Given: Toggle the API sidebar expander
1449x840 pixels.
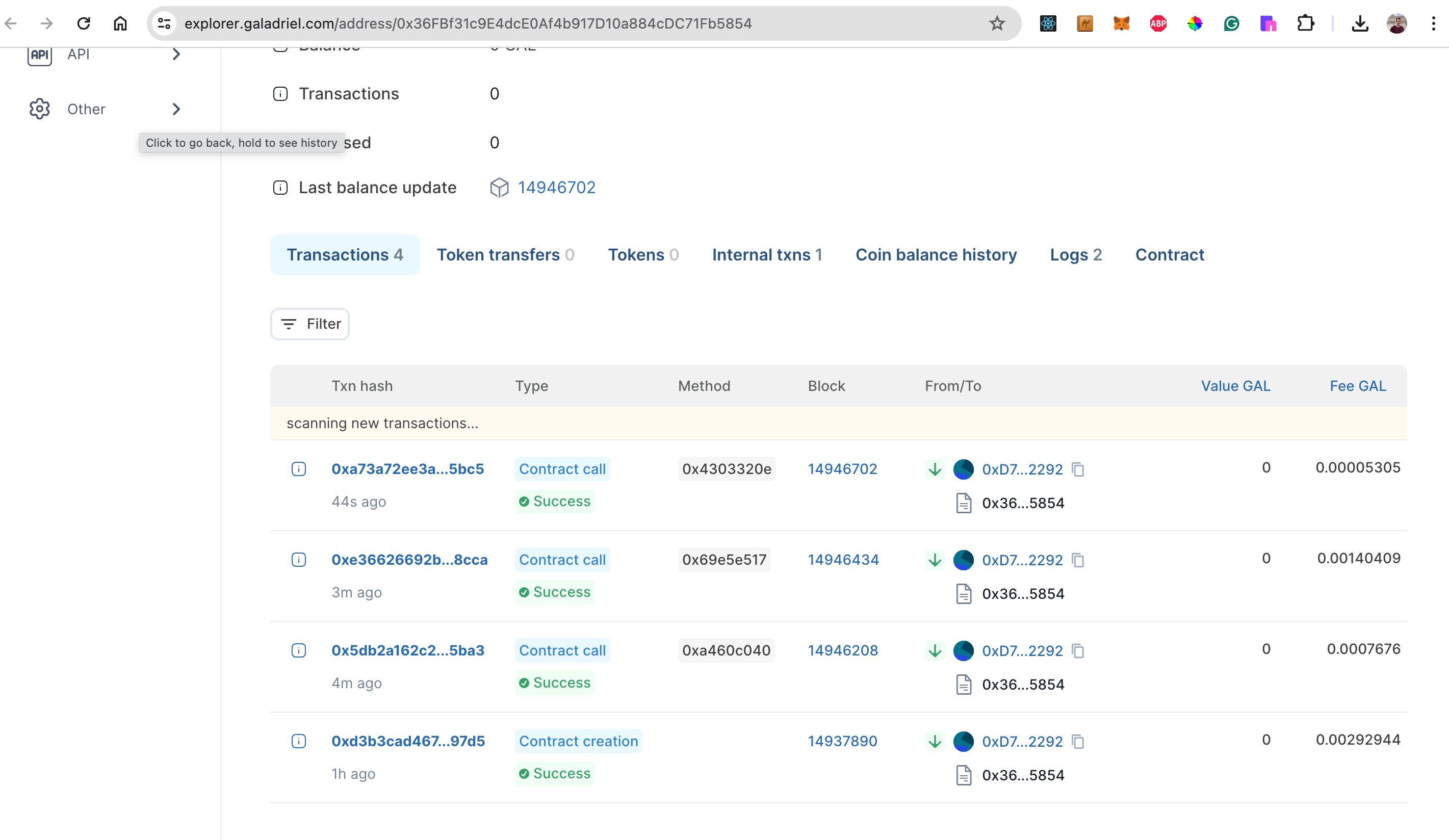Looking at the screenshot, I should coord(177,54).
